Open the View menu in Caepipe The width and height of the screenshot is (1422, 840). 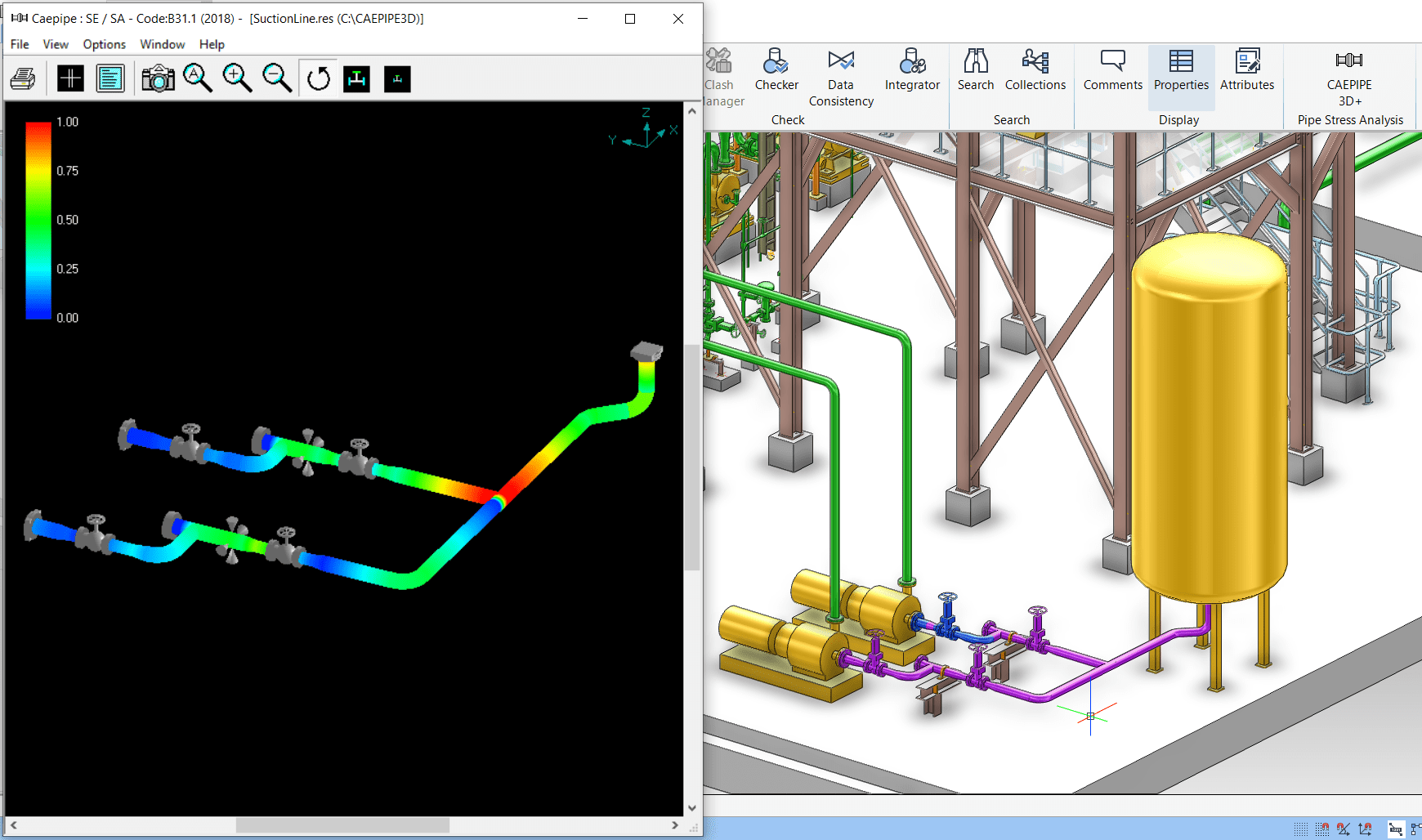click(x=56, y=44)
